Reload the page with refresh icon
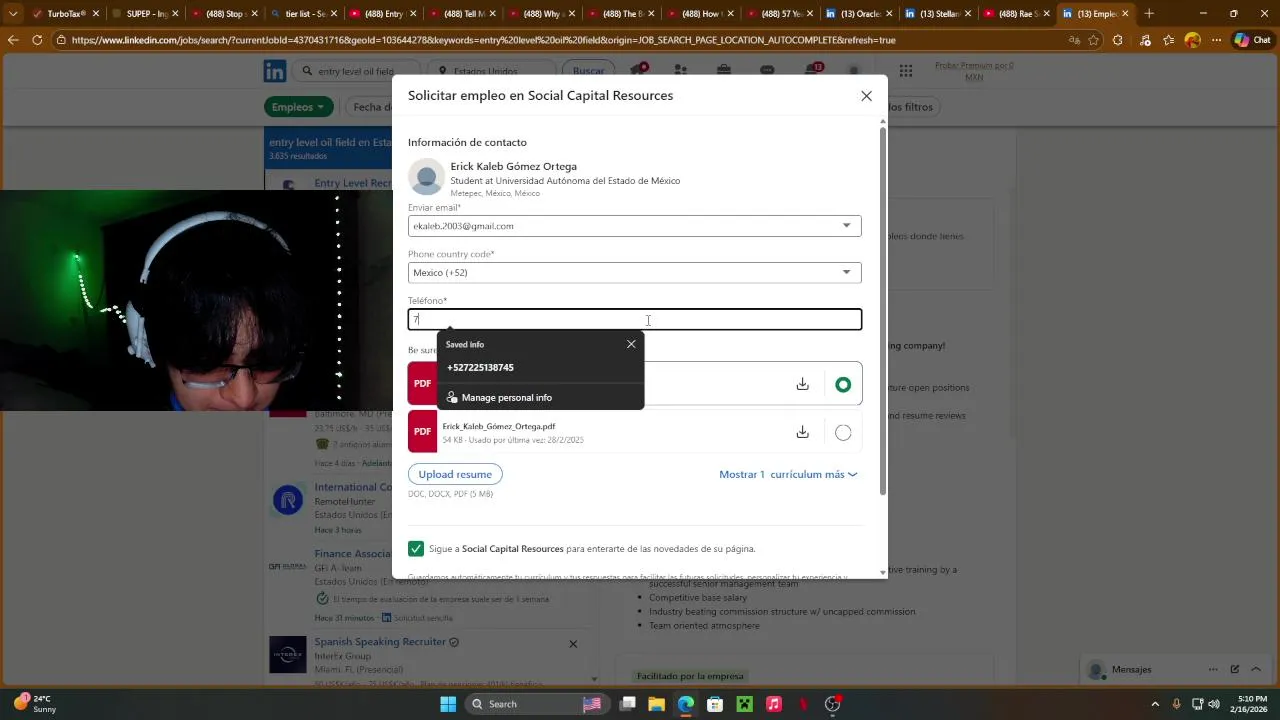 [x=37, y=40]
